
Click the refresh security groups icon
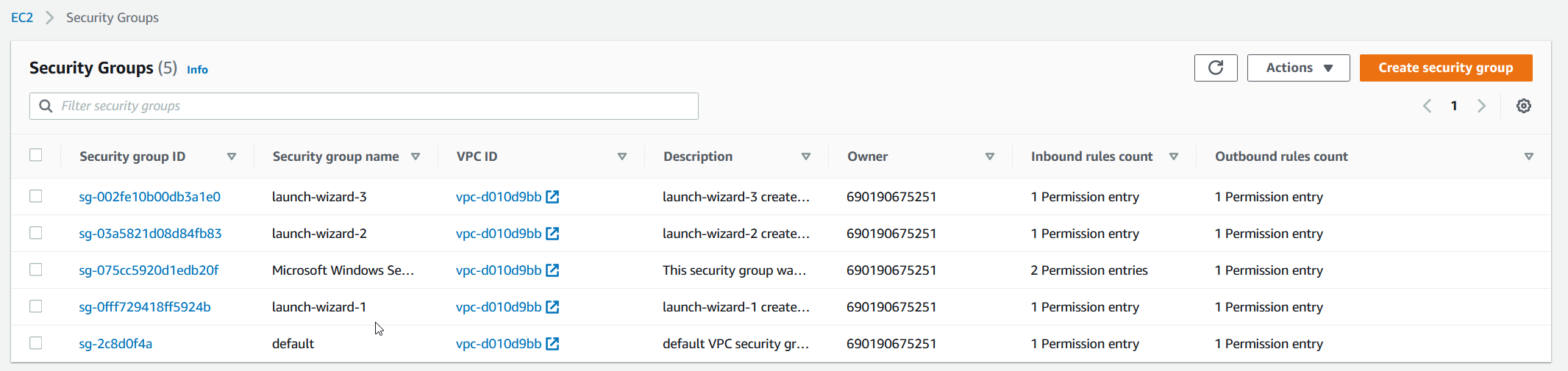click(1216, 68)
